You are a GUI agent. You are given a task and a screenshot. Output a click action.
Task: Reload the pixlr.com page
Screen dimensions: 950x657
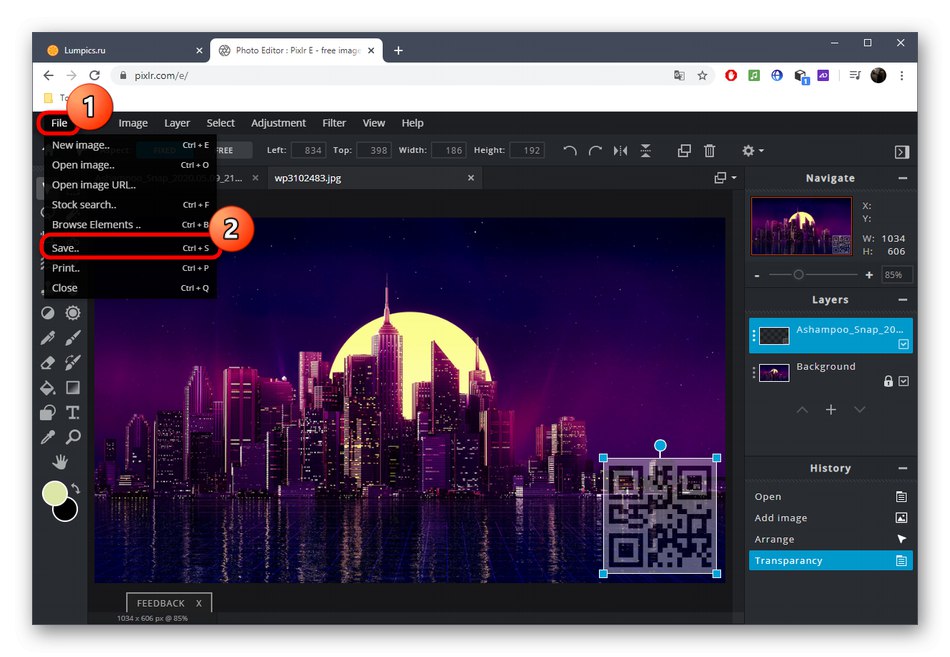[x=95, y=75]
